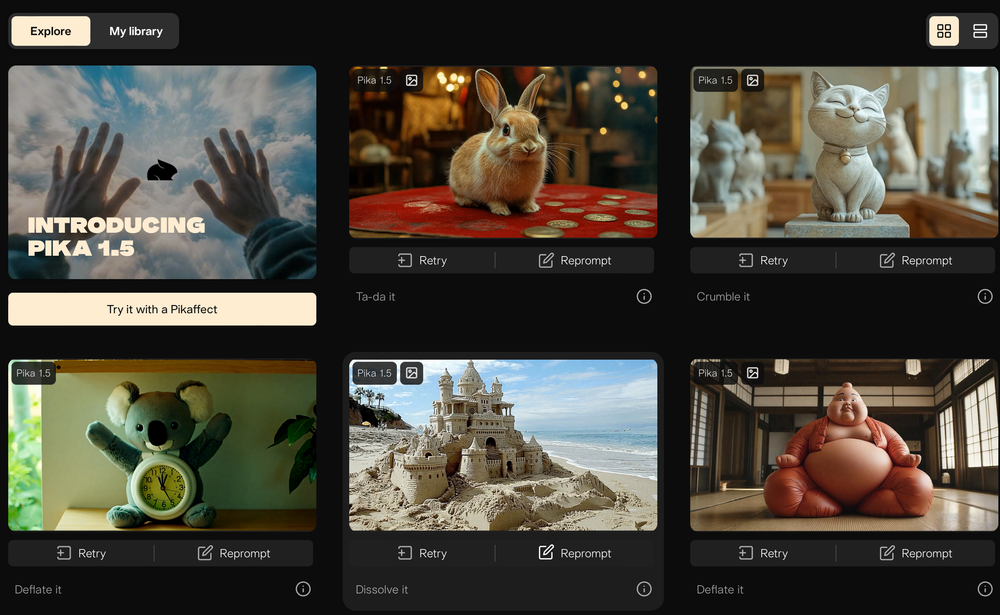This screenshot has width=1000, height=615.
Task: Retry the koala Deflate it video
Action: pos(81,553)
